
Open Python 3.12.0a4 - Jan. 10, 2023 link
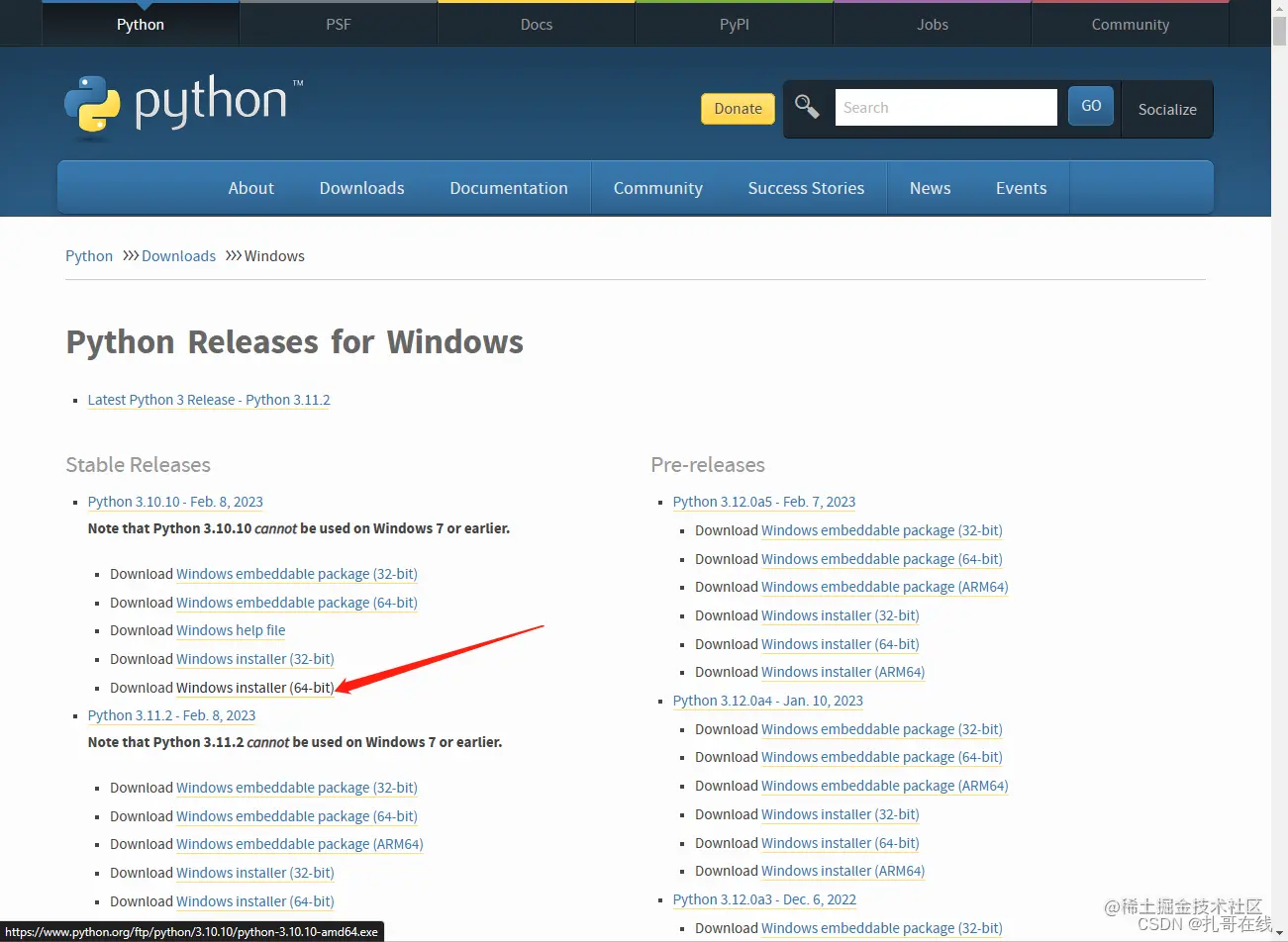(768, 701)
